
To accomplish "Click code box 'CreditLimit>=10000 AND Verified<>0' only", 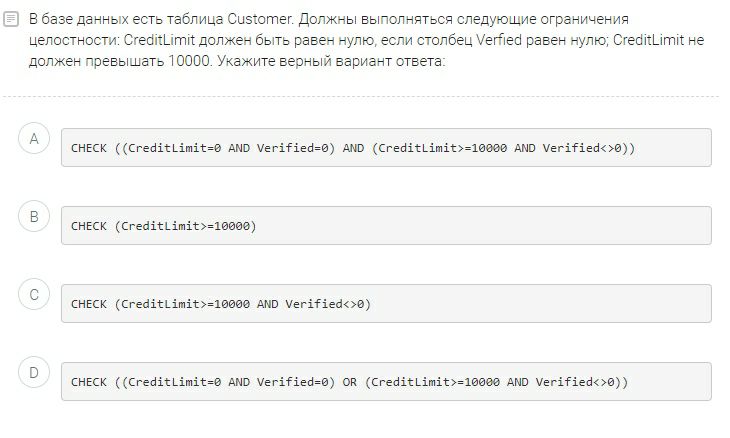I will [x=386, y=303].
